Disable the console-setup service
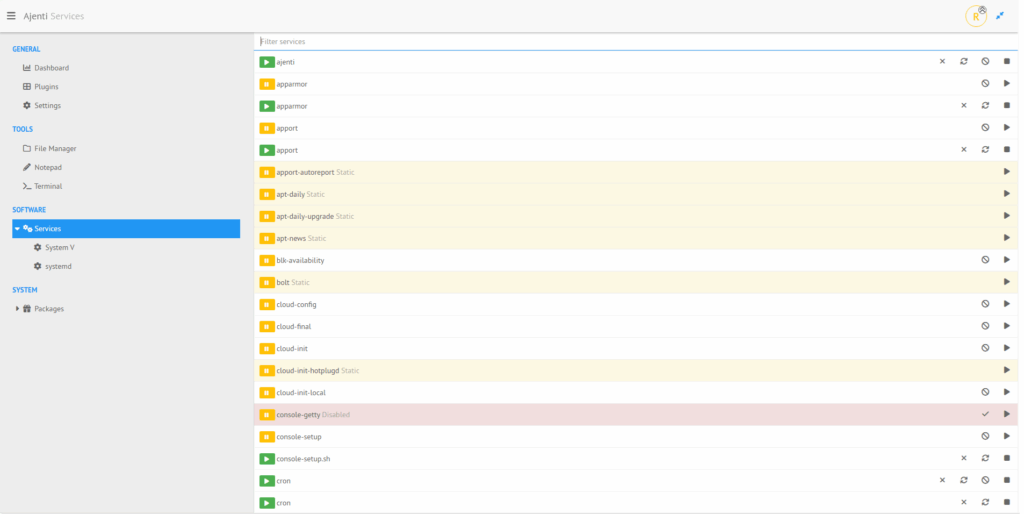 985,436
